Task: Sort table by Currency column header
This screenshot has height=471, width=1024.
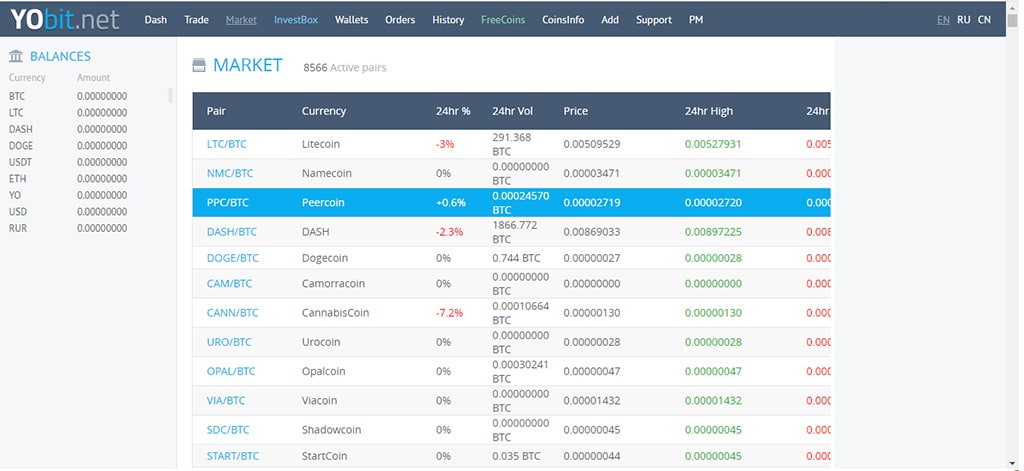Action: (x=324, y=111)
